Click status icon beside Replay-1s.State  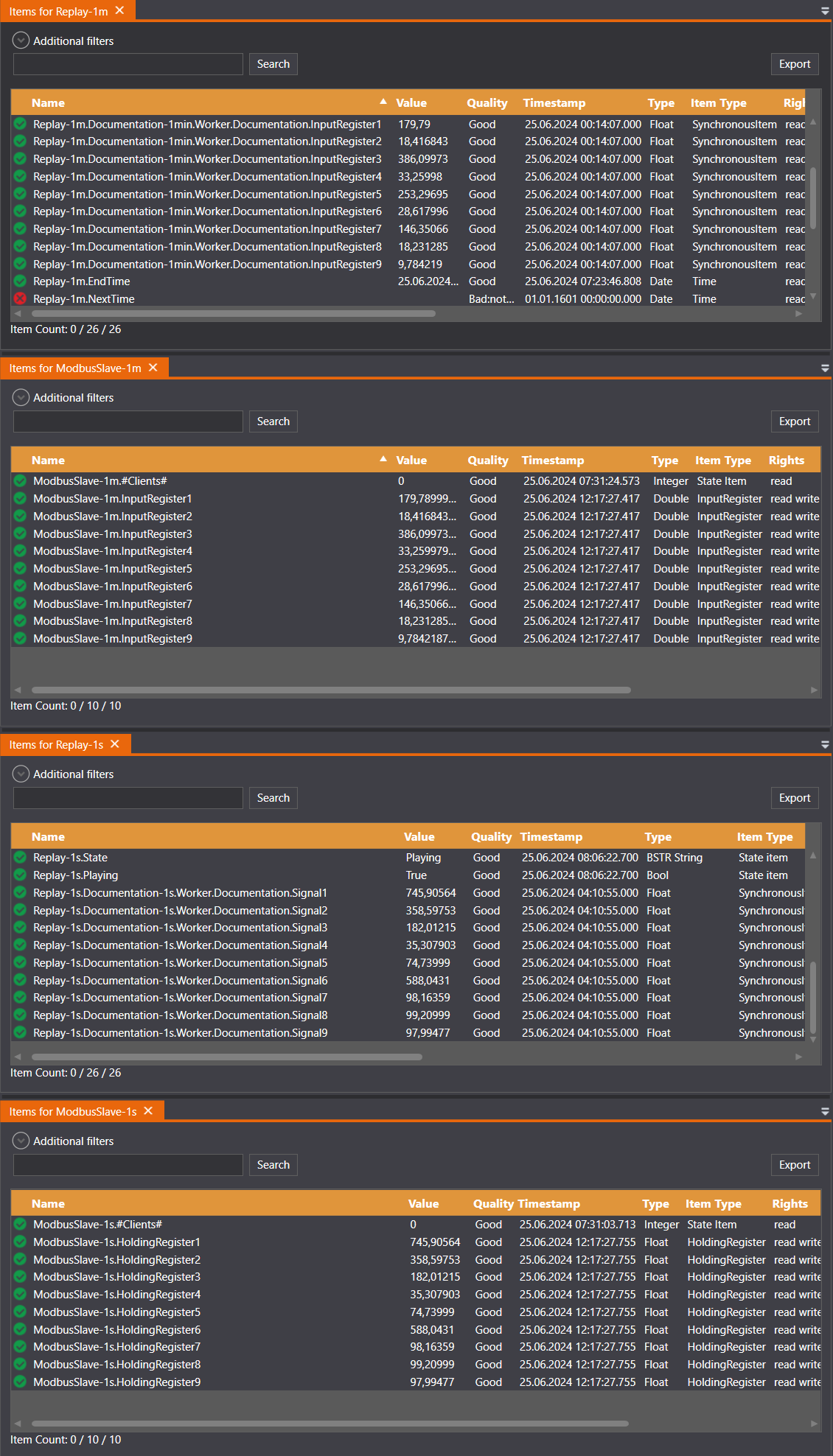coord(20,858)
